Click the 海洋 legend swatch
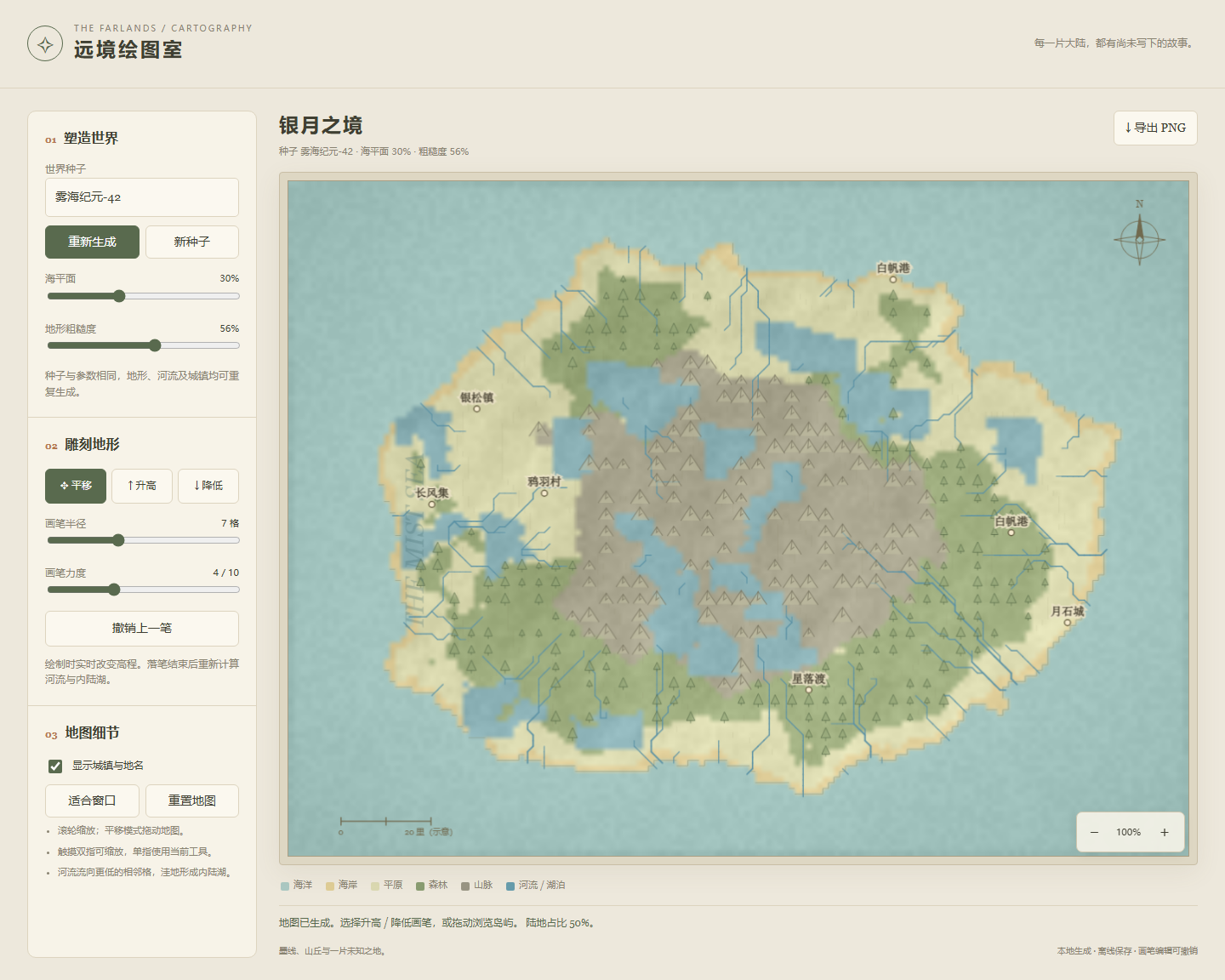Viewport: 1225px width, 980px height. point(285,886)
